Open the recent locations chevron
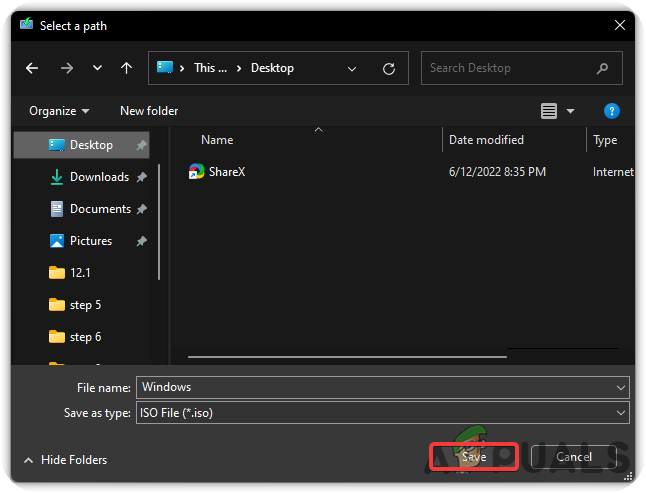This screenshot has width=646, height=493. (97, 68)
